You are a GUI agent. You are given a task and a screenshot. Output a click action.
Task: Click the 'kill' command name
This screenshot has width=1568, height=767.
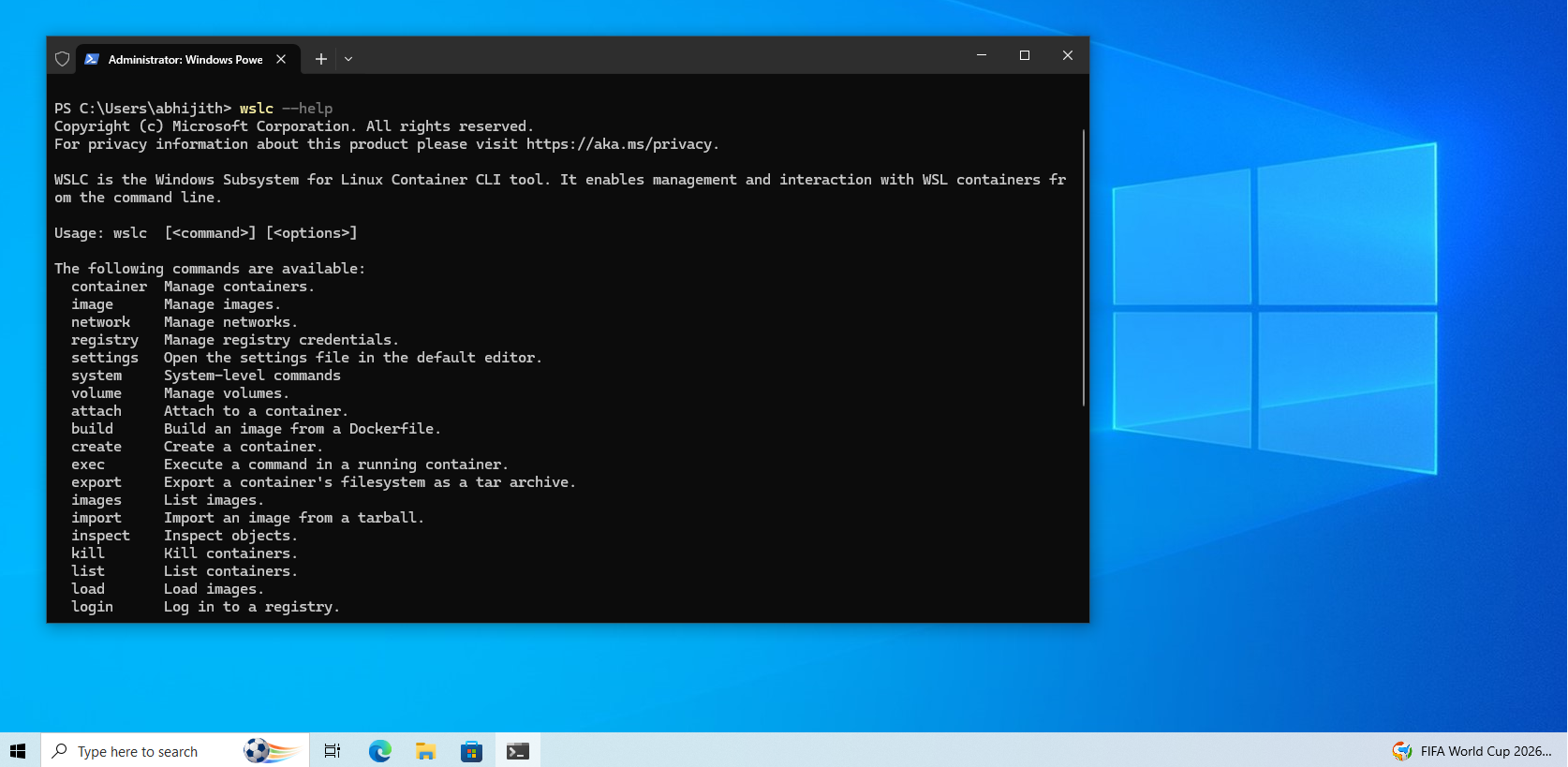pyautogui.click(x=88, y=553)
